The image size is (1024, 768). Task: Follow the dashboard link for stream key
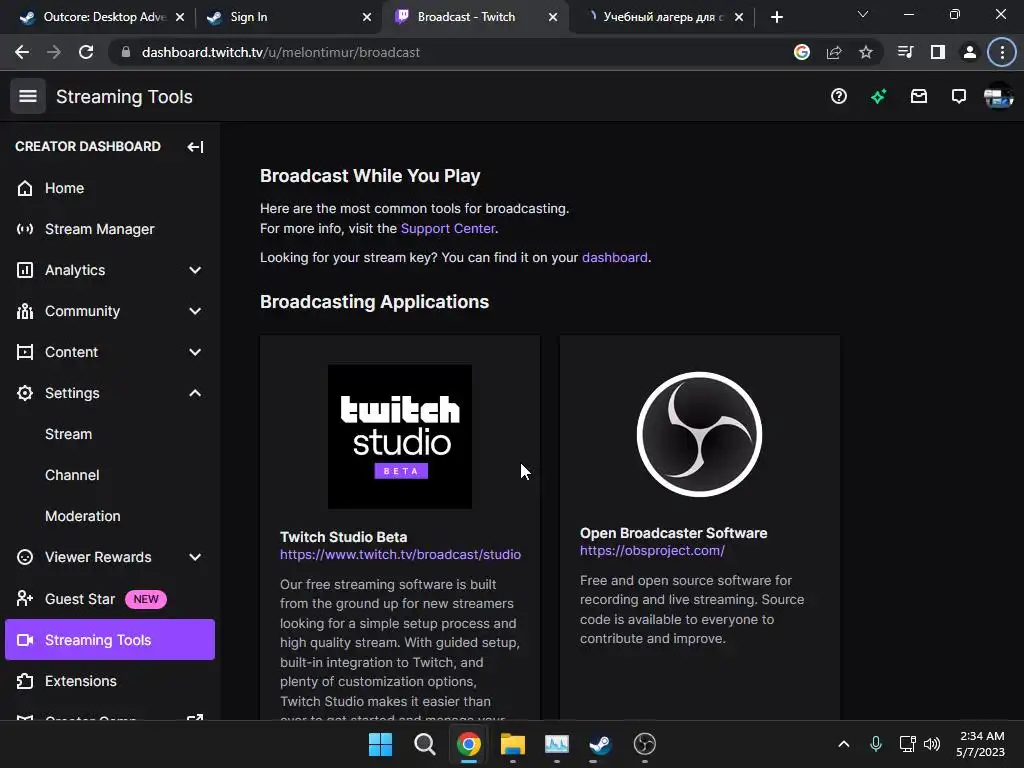pos(615,257)
